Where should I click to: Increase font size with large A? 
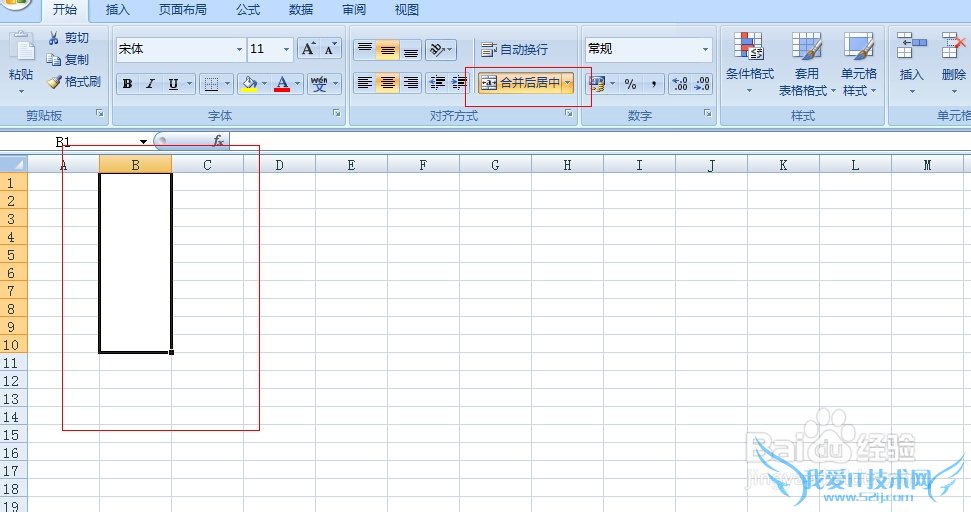pos(308,49)
